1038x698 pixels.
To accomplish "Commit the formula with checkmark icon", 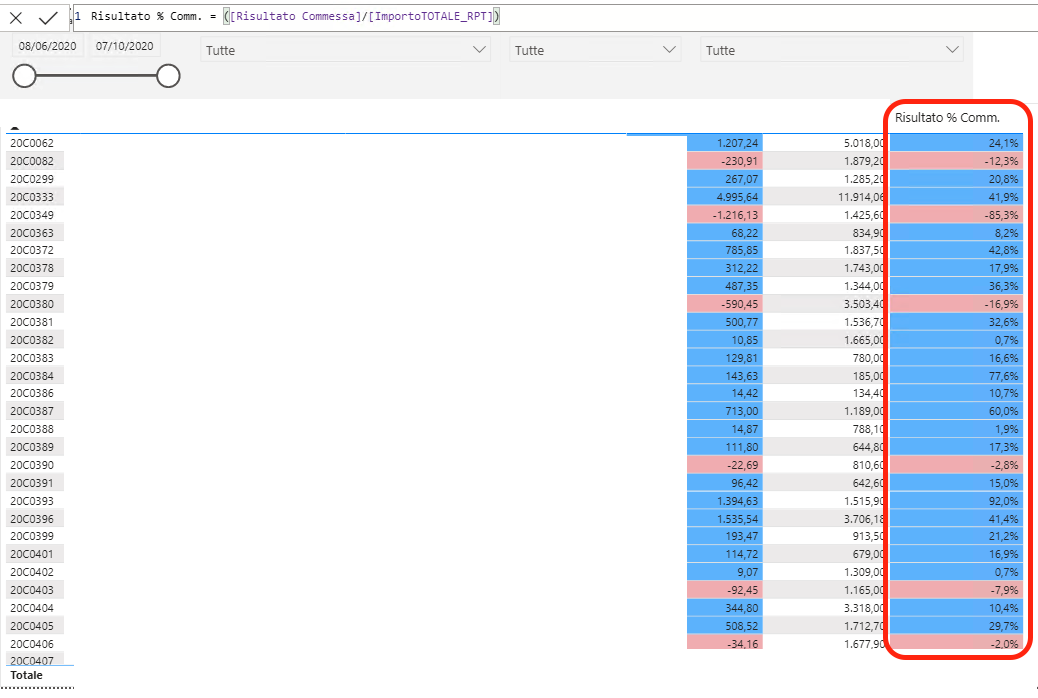I will click(x=48, y=18).
